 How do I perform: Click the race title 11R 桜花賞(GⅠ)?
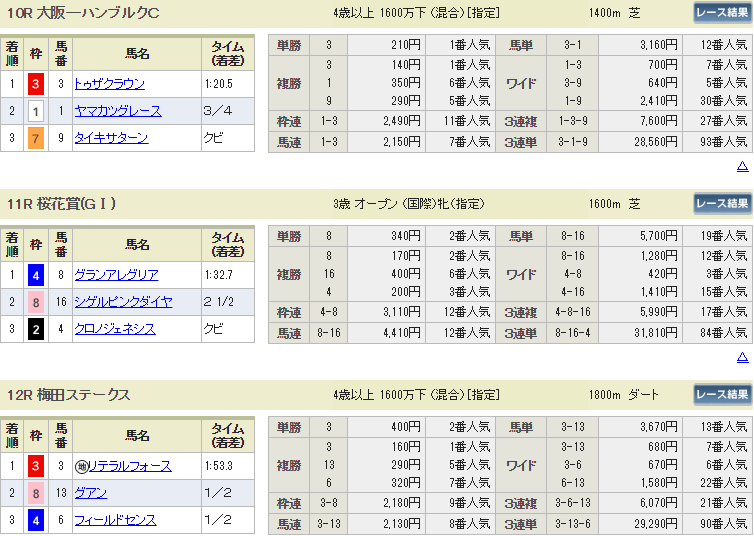tap(62, 204)
